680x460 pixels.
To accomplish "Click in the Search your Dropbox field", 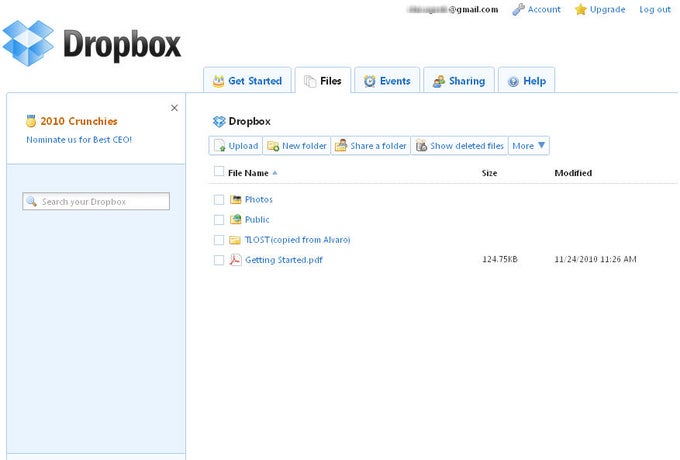I will (x=96, y=201).
